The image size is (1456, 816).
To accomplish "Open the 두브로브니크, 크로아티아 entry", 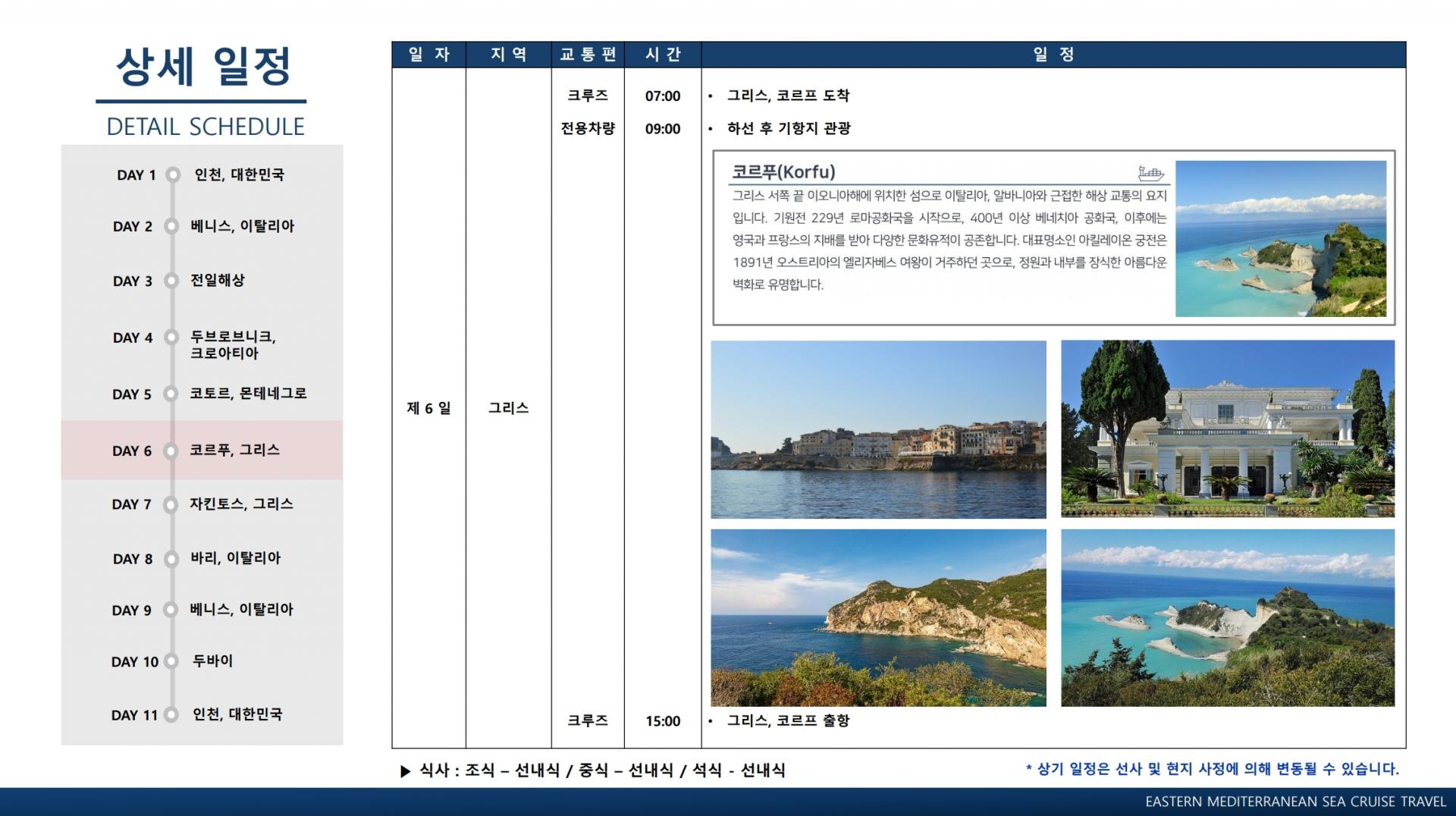I will coord(233,344).
